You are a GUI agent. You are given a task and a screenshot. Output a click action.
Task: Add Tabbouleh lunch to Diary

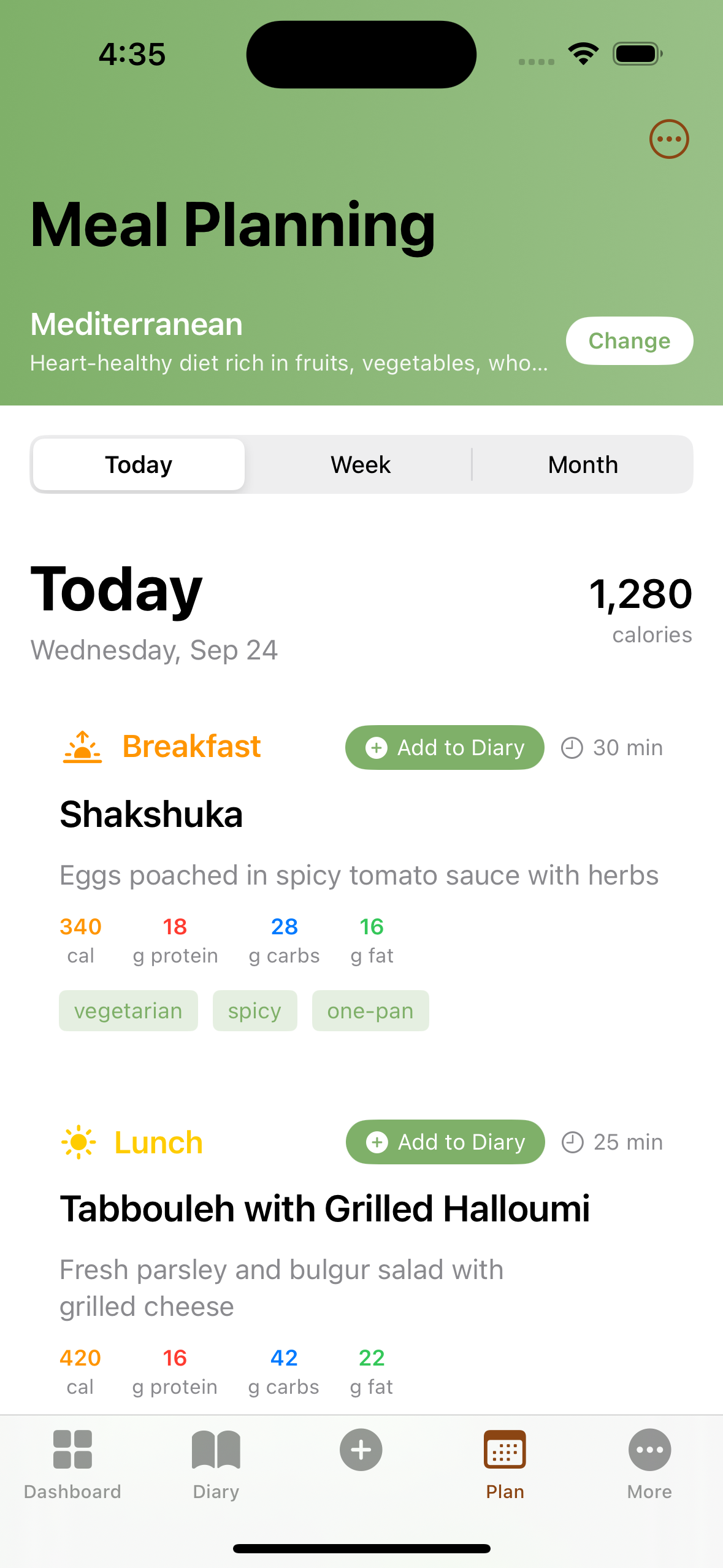(x=445, y=1142)
